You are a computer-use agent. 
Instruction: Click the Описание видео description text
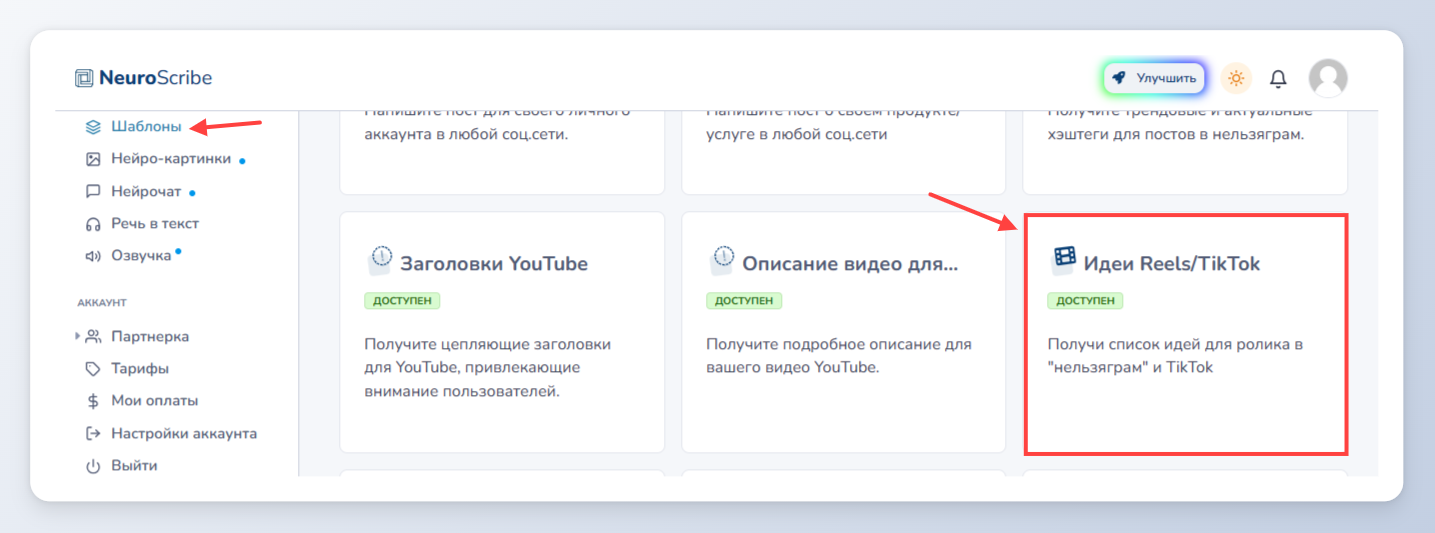839,356
